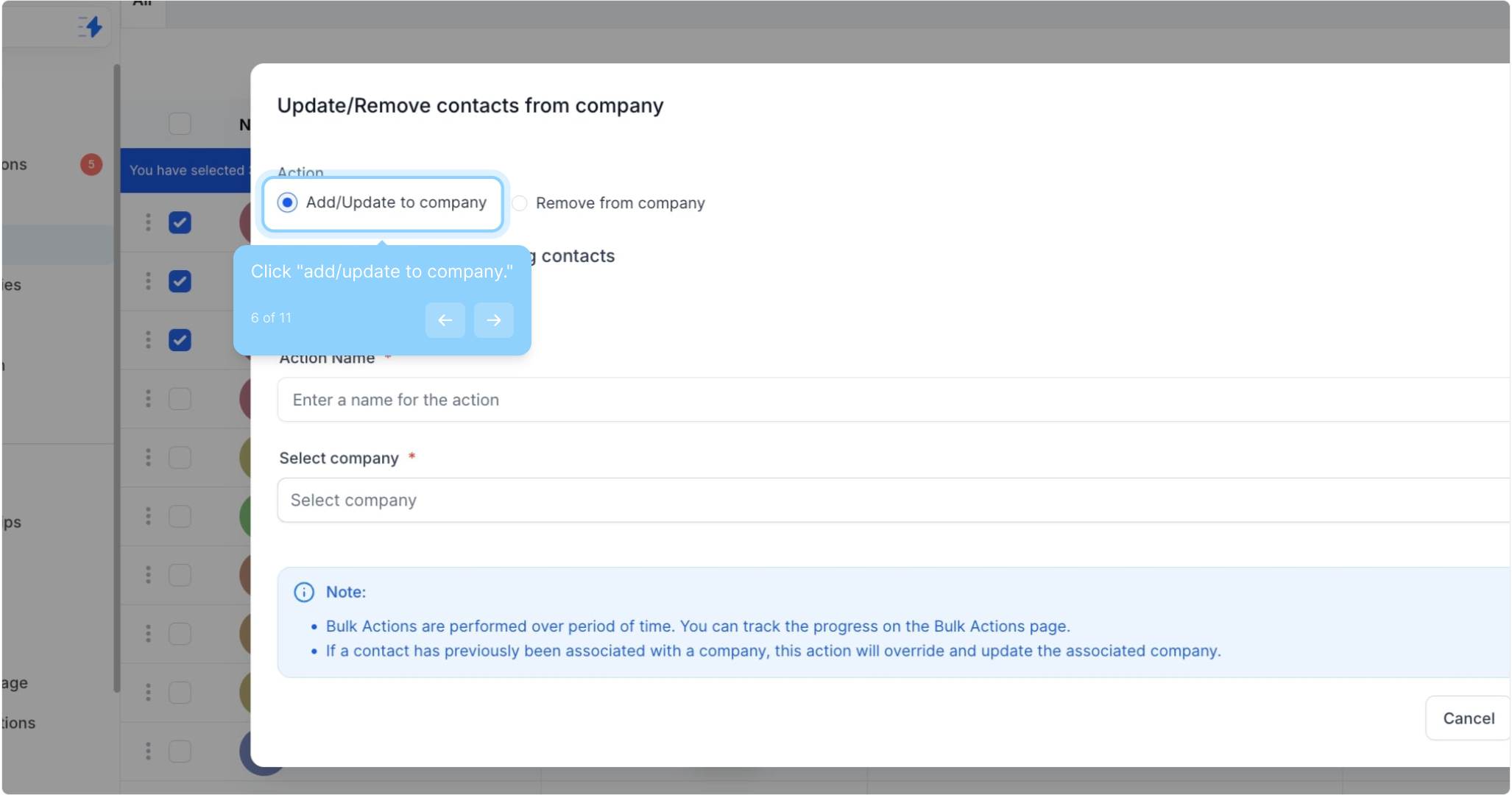This screenshot has height=795, width=1512.
Task: Click the "You have selected" blue banner
Action: click(186, 171)
